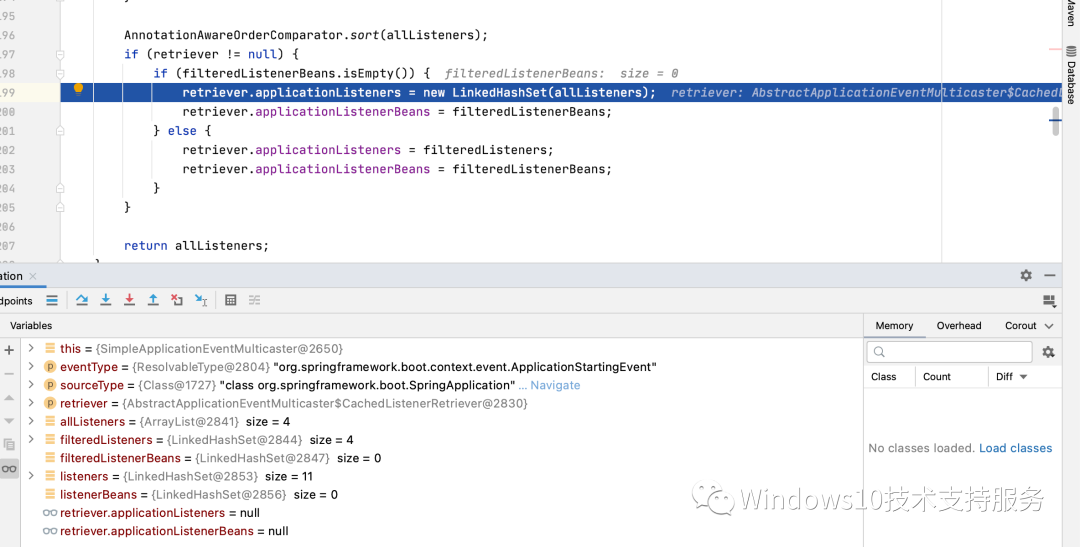Click the Step Out debugger icon

[x=153, y=300]
